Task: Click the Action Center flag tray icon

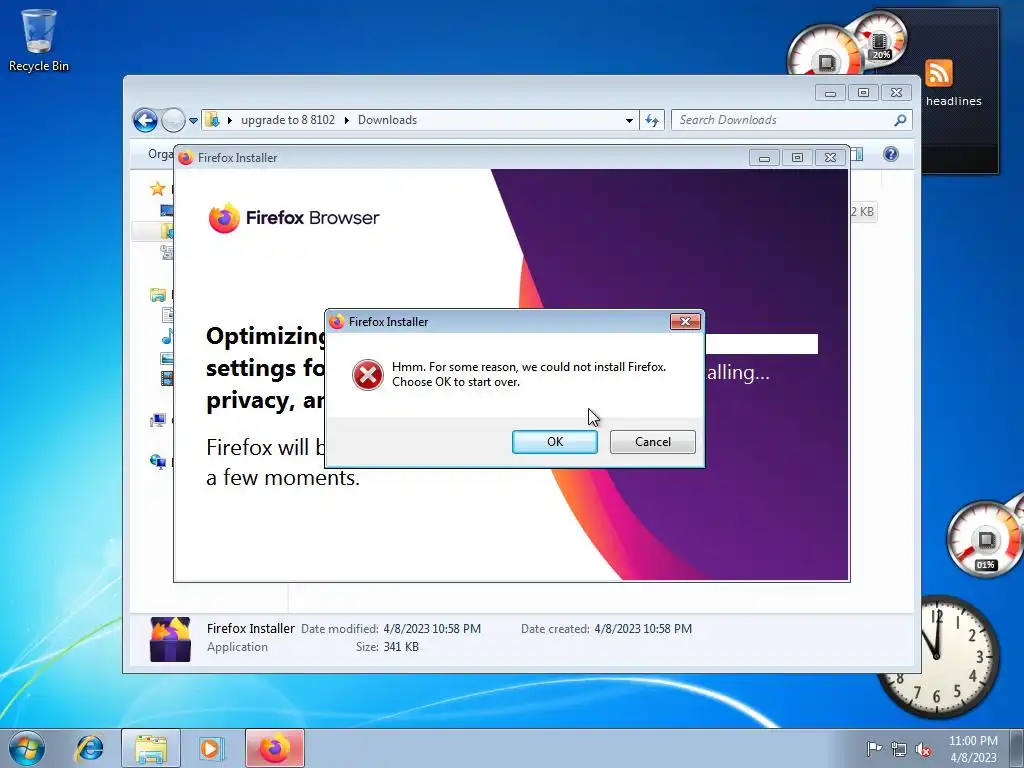Action: click(873, 748)
